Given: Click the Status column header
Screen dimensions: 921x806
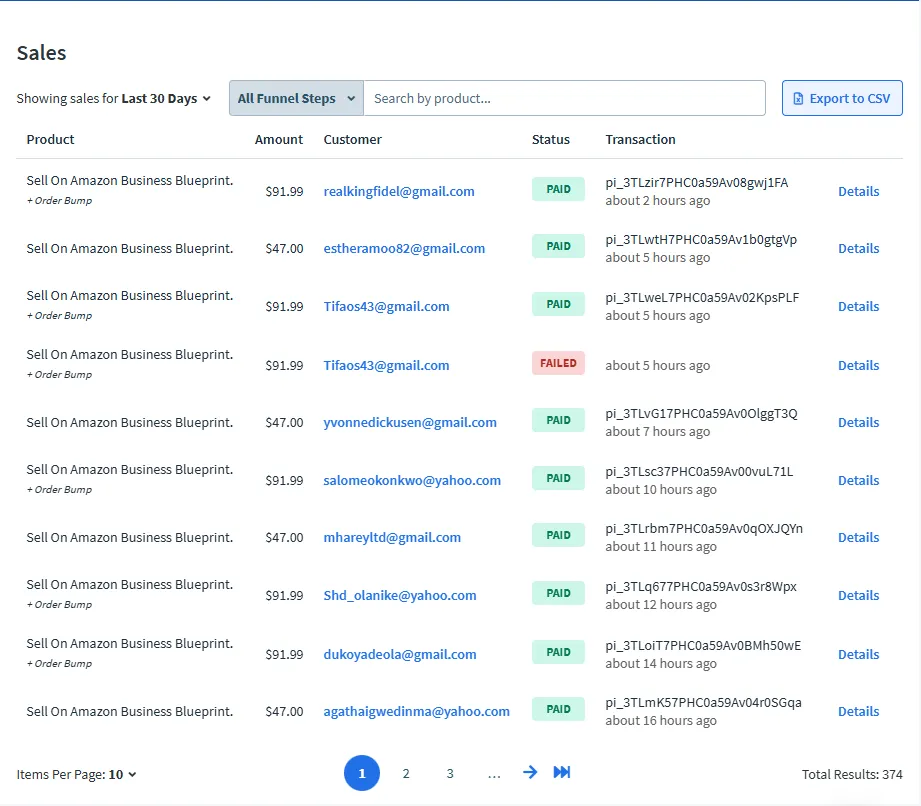Looking at the screenshot, I should click(x=551, y=140).
